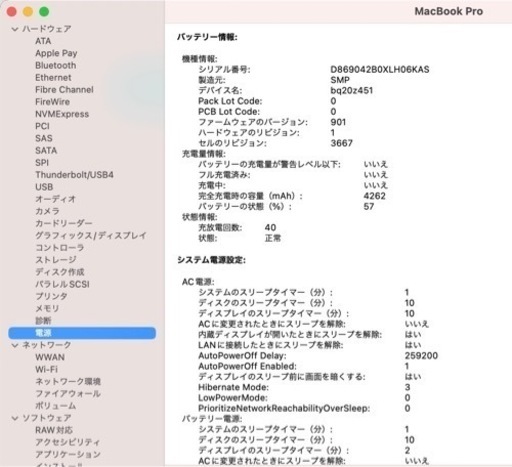The width and height of the screenshot is (512, 467).
Task: Select SAS in the sidebar
Action: point(44,138)
